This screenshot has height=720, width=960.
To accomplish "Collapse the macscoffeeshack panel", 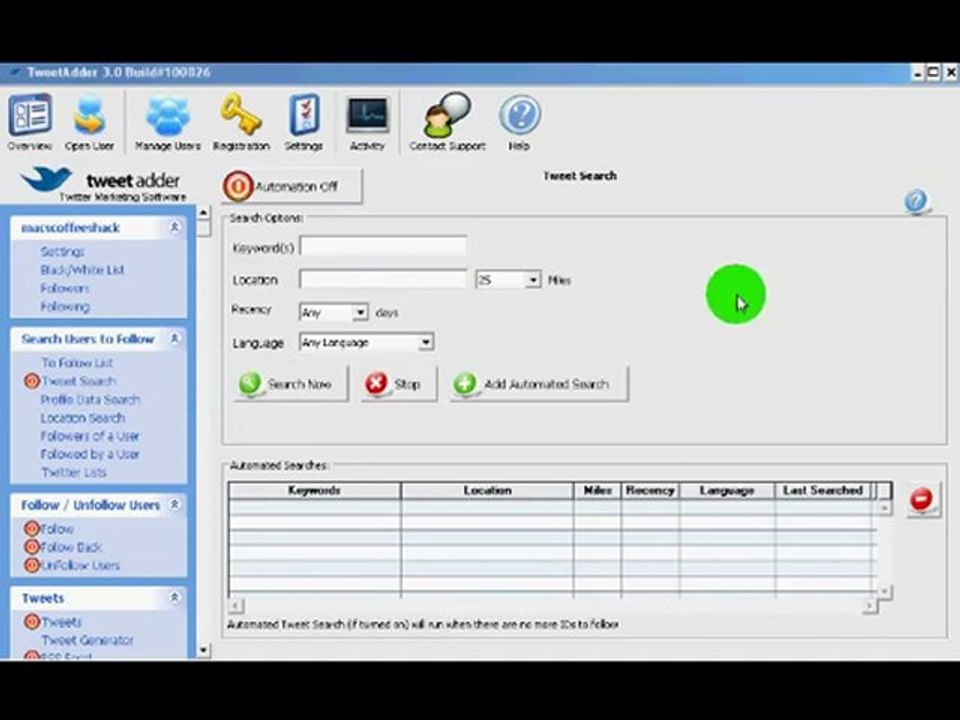I will point(174,227).
